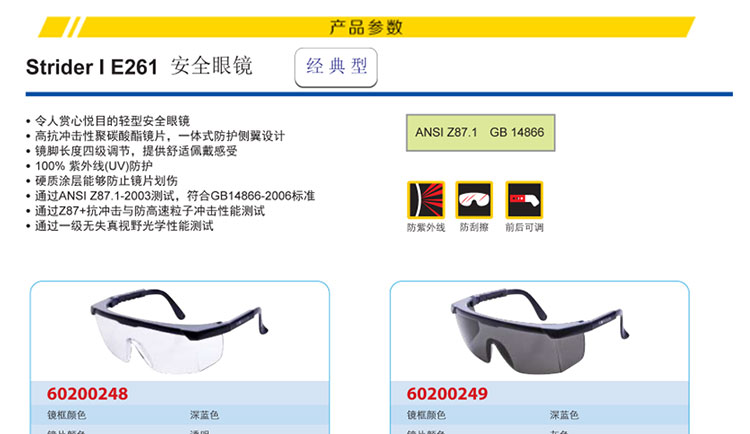
Task: Click product number 60200249
Action: pos(447,394)
